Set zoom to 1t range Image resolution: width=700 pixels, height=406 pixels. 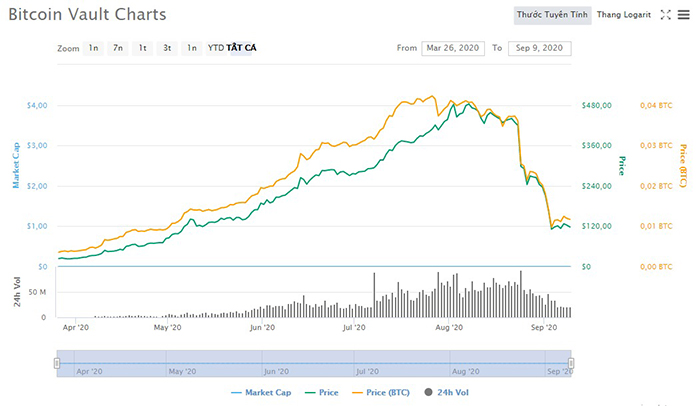[x=143, y=48]
